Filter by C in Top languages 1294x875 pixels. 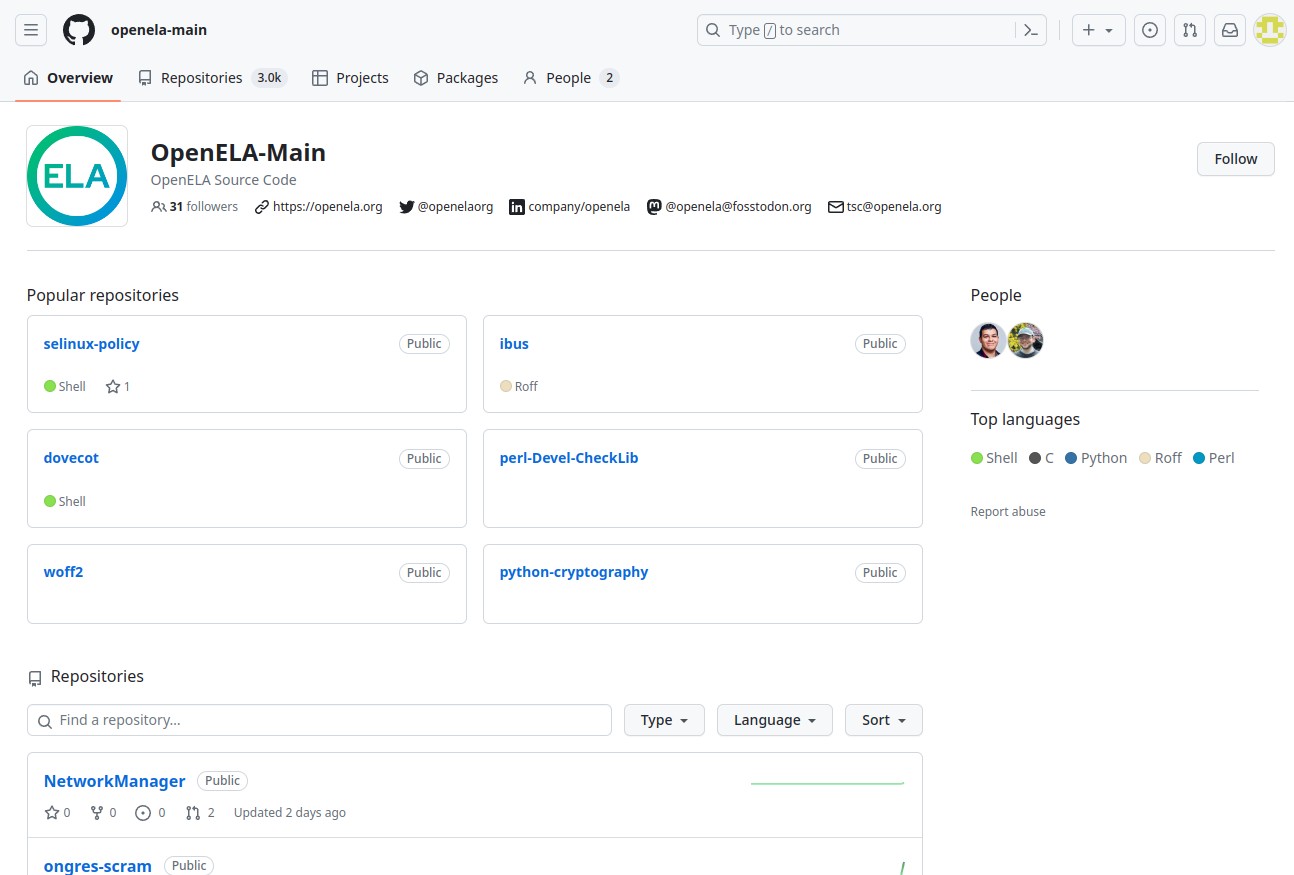(x=1041, y=458)
